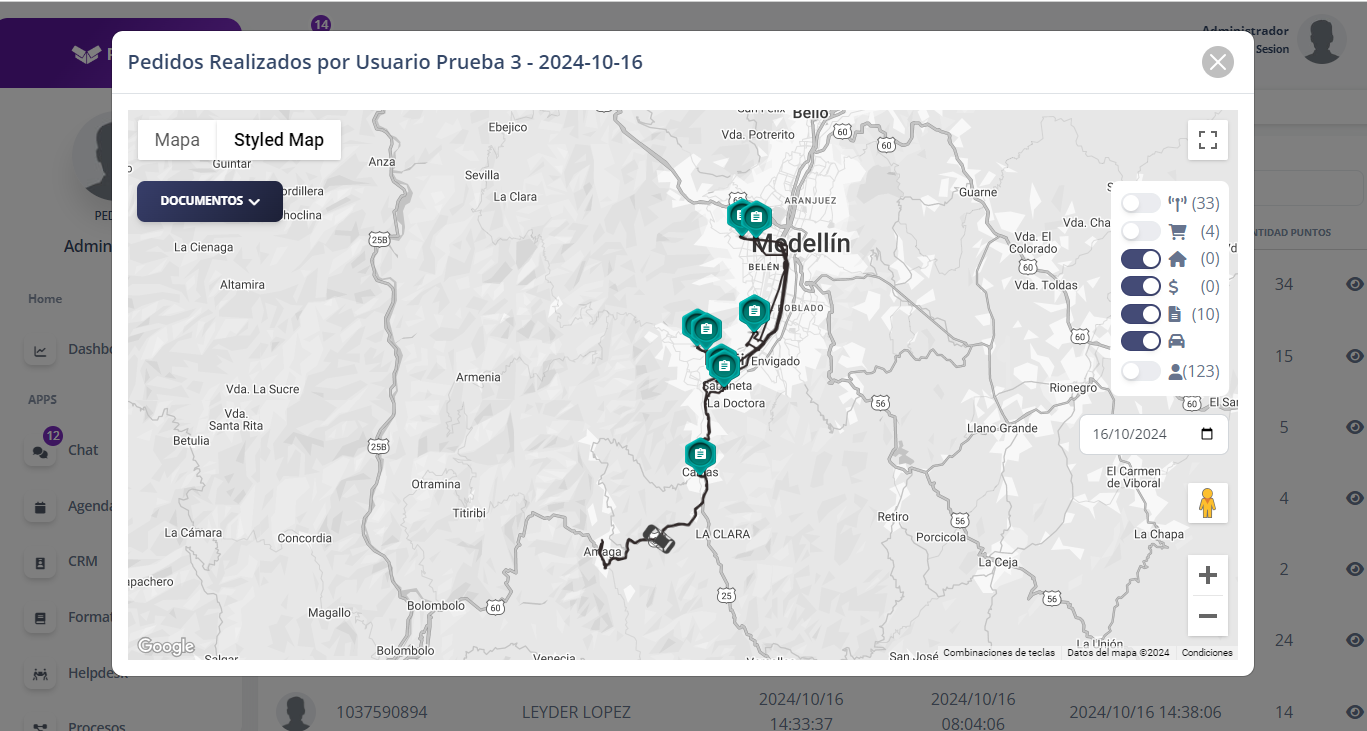Disable the dollar payments layer (0)

1141,286
